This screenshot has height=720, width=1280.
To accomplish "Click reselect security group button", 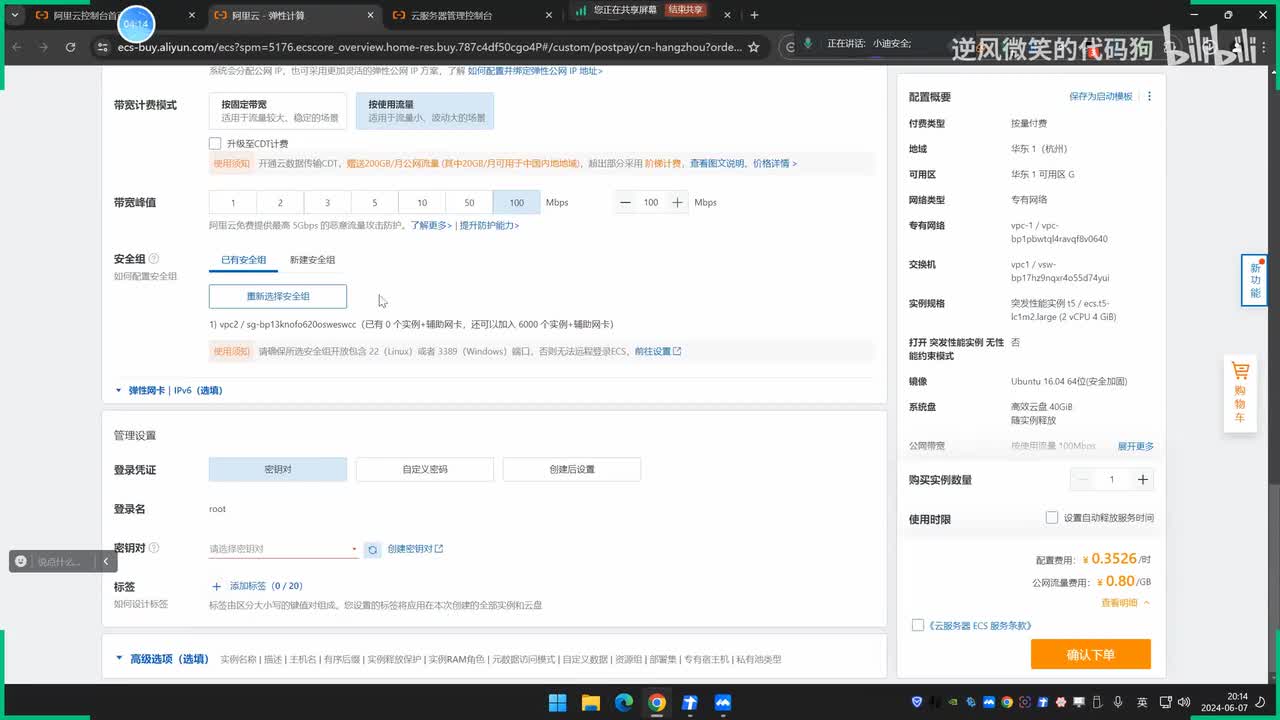I will click(278, 296).
